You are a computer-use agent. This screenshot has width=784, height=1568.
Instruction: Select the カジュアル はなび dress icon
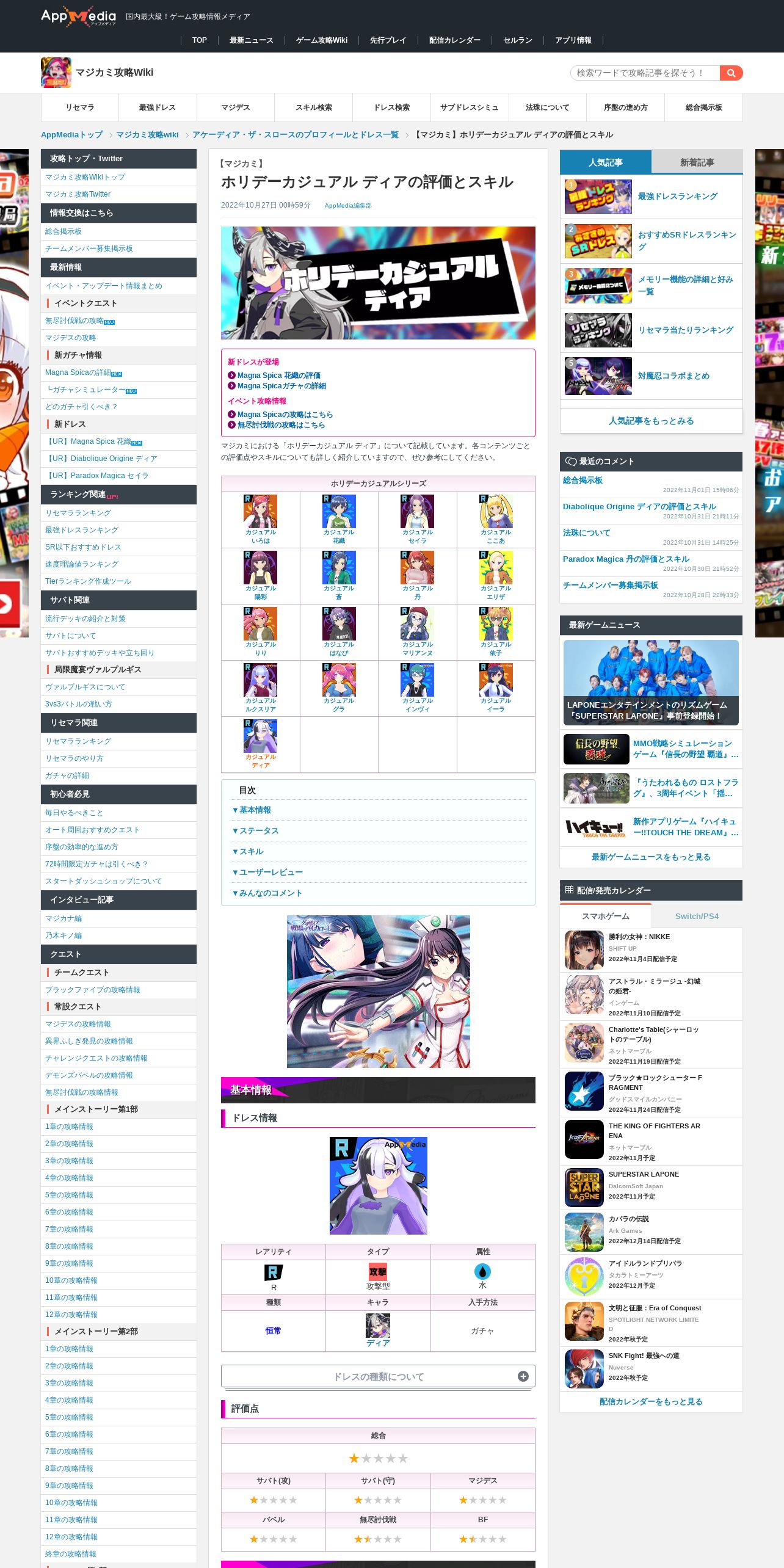(339, 623)
